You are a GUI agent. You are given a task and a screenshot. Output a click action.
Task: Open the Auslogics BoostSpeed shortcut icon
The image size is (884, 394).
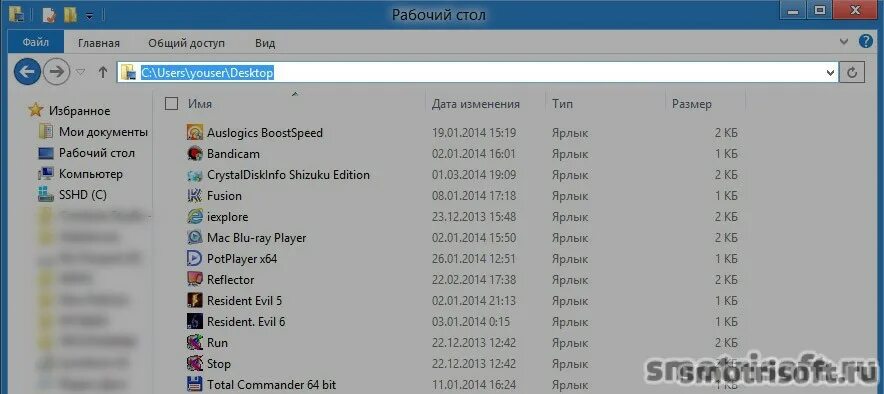[195, 133]
